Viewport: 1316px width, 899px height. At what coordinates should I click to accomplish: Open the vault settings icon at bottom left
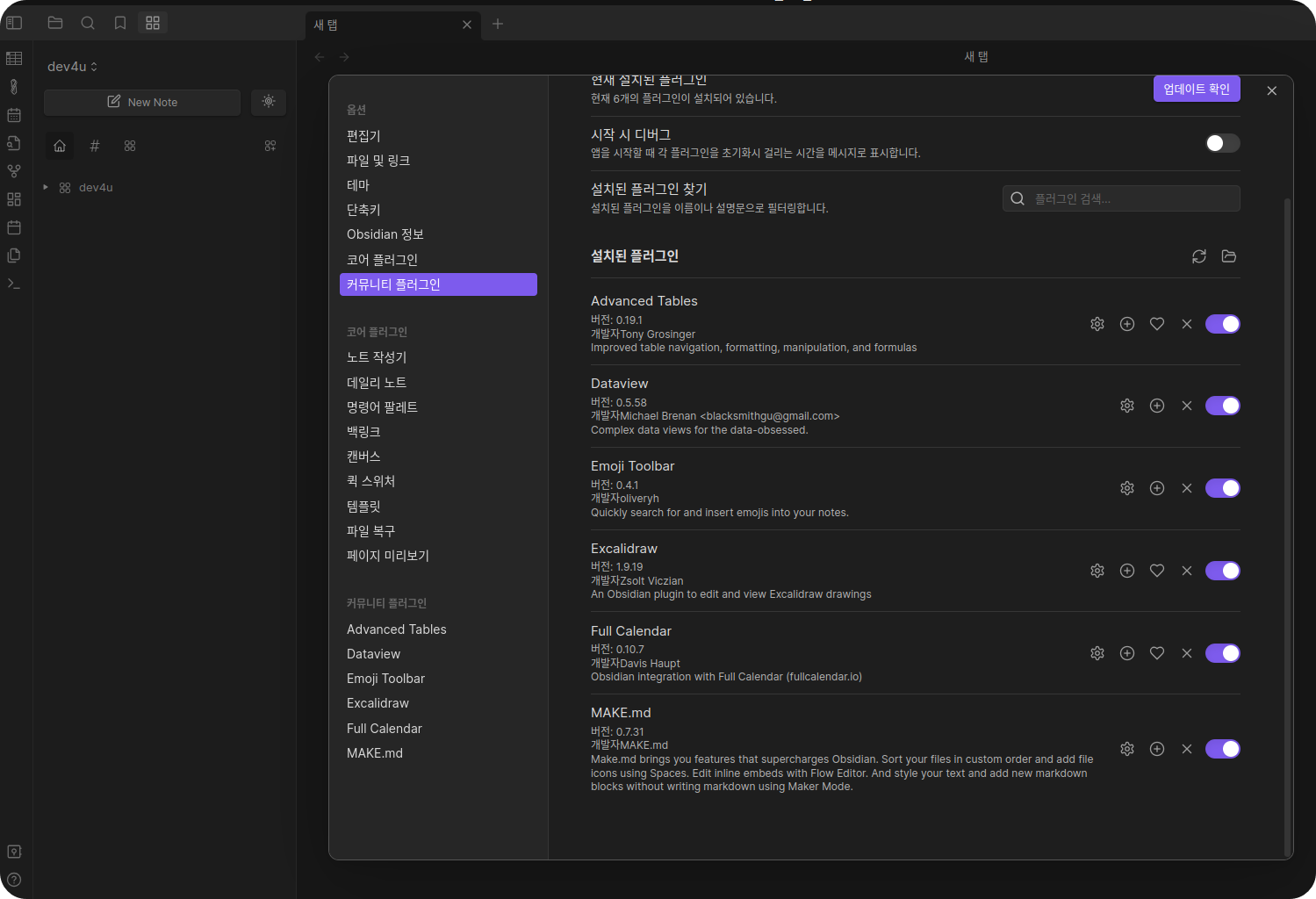coord(14,852)
